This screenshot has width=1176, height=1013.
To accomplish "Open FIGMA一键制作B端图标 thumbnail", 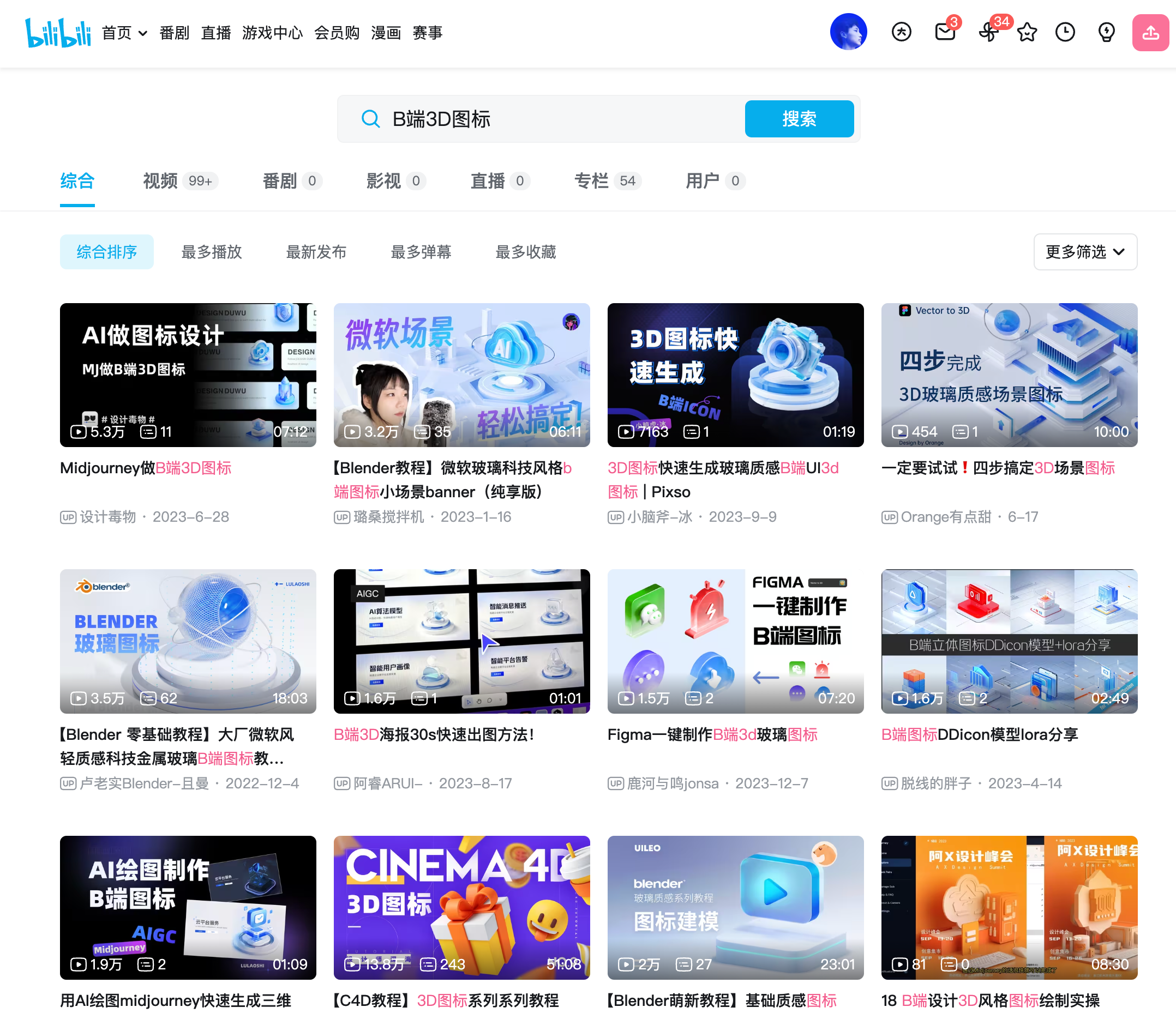I will click(x=736, y=642).
